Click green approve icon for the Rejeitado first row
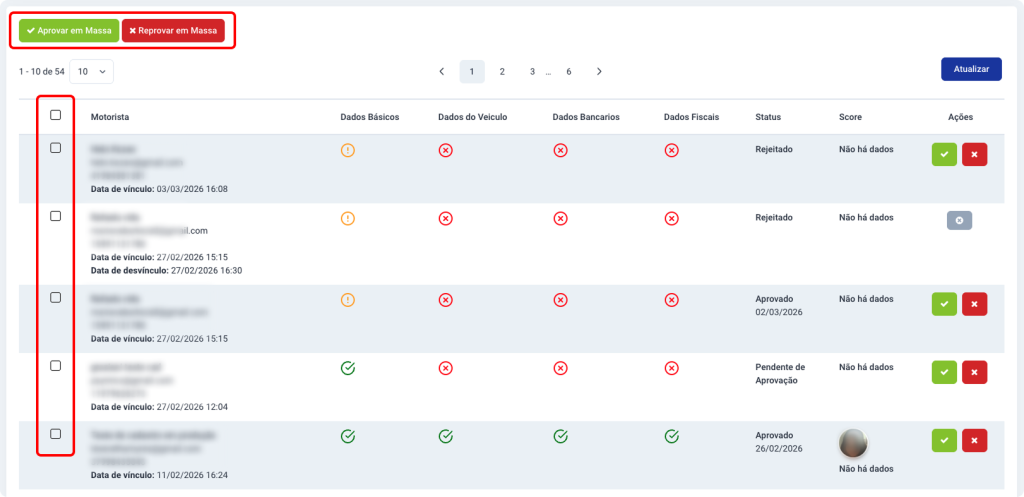 click(944, 154)
